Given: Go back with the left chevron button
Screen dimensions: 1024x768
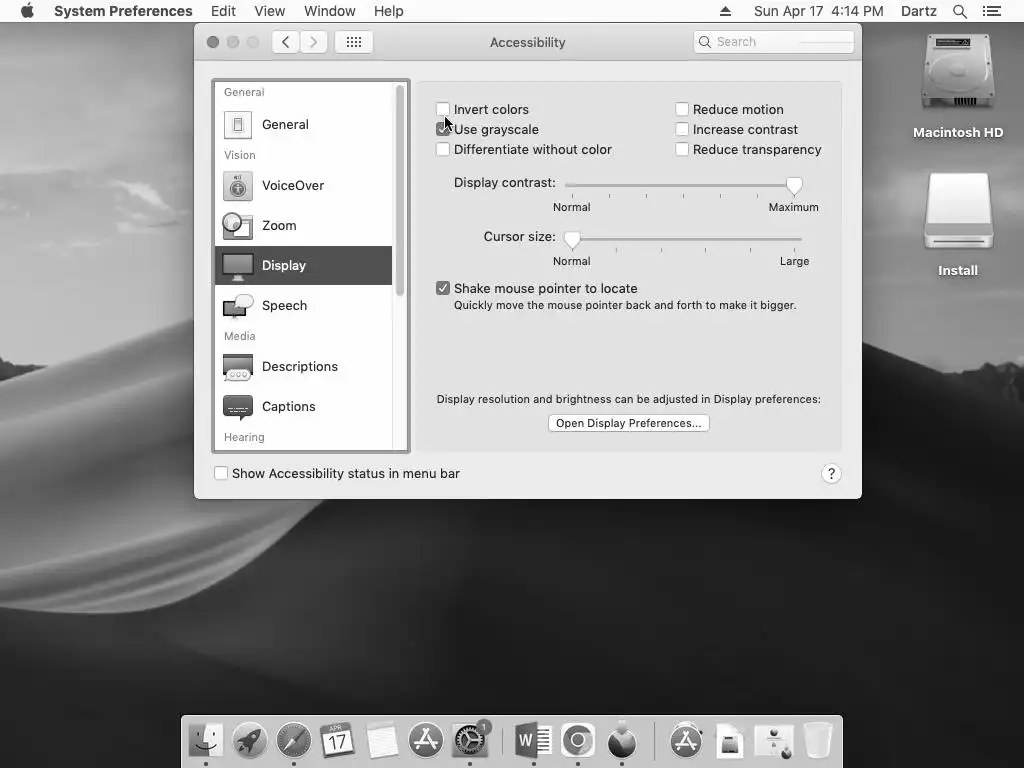Looking at the screenshot, I should (x=285, y=42).
